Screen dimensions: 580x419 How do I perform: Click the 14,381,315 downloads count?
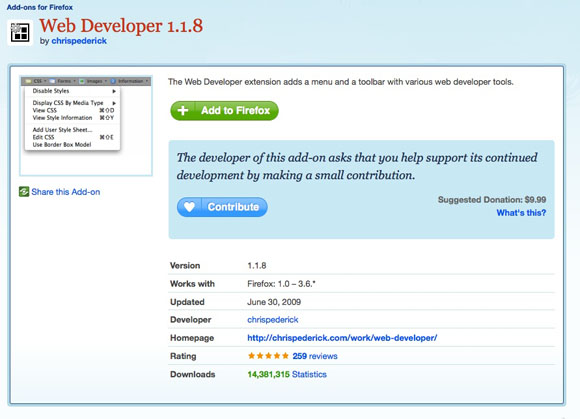pyautogui.click(x=269, y=374)
